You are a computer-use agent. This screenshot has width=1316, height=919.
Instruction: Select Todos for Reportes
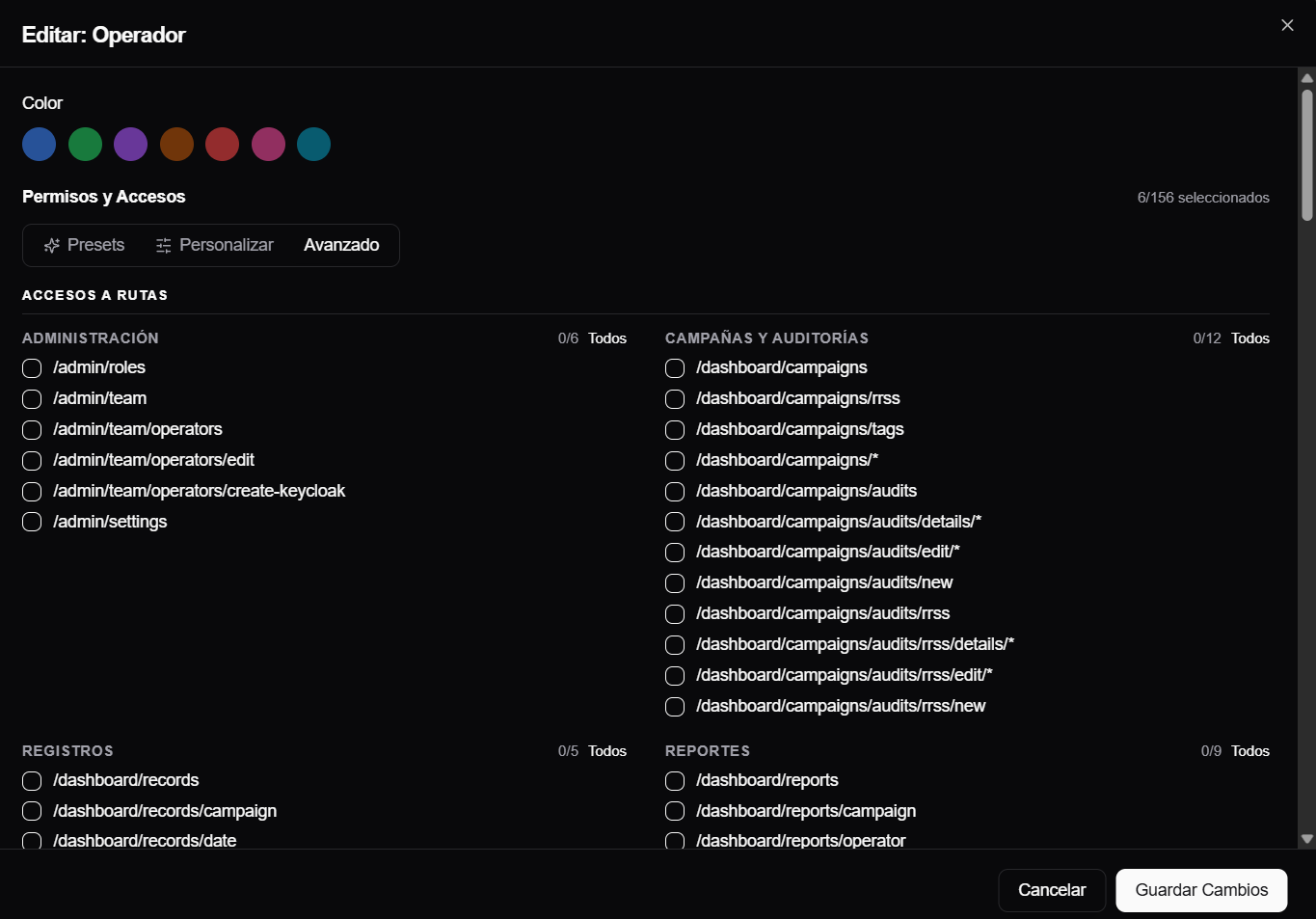click(1250, 751)
